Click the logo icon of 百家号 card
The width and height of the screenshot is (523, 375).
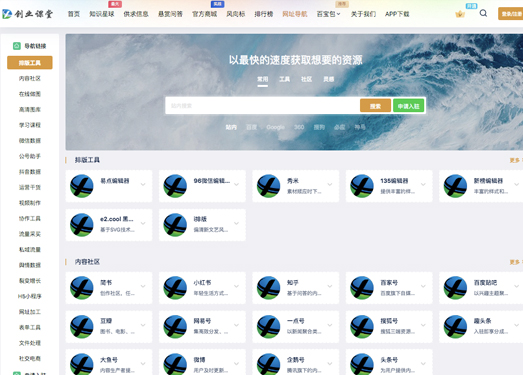[362, 288]
